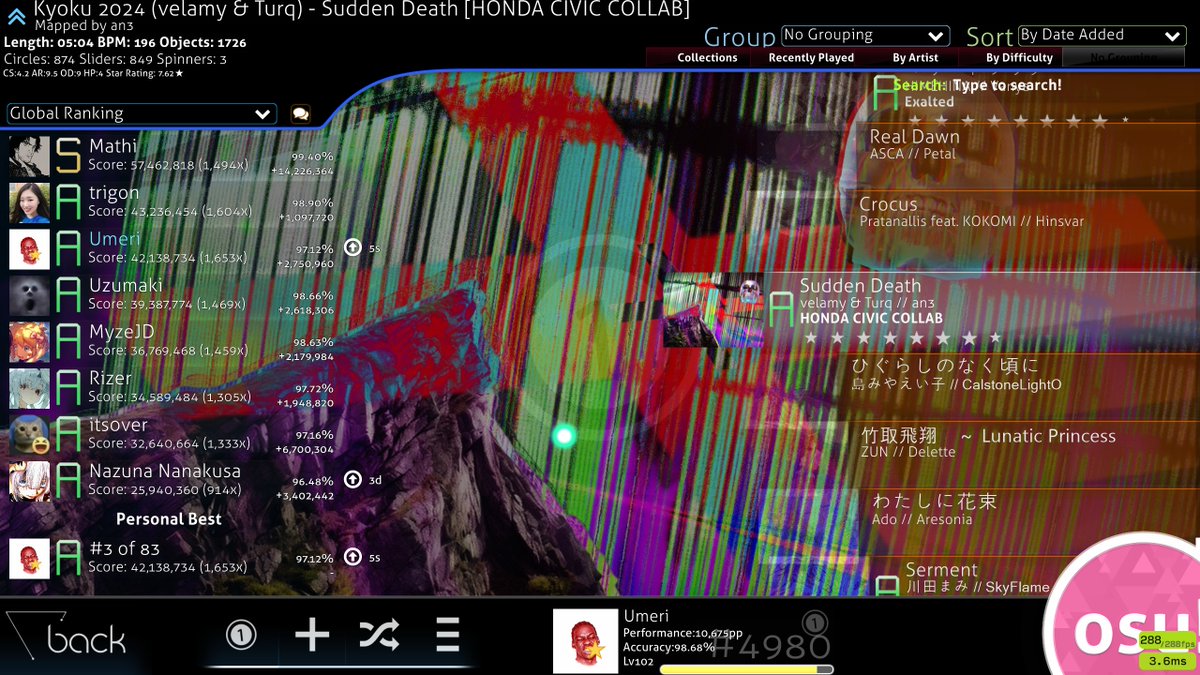
Task: Switch to the Recently Played tab
Action: [811, 58]
